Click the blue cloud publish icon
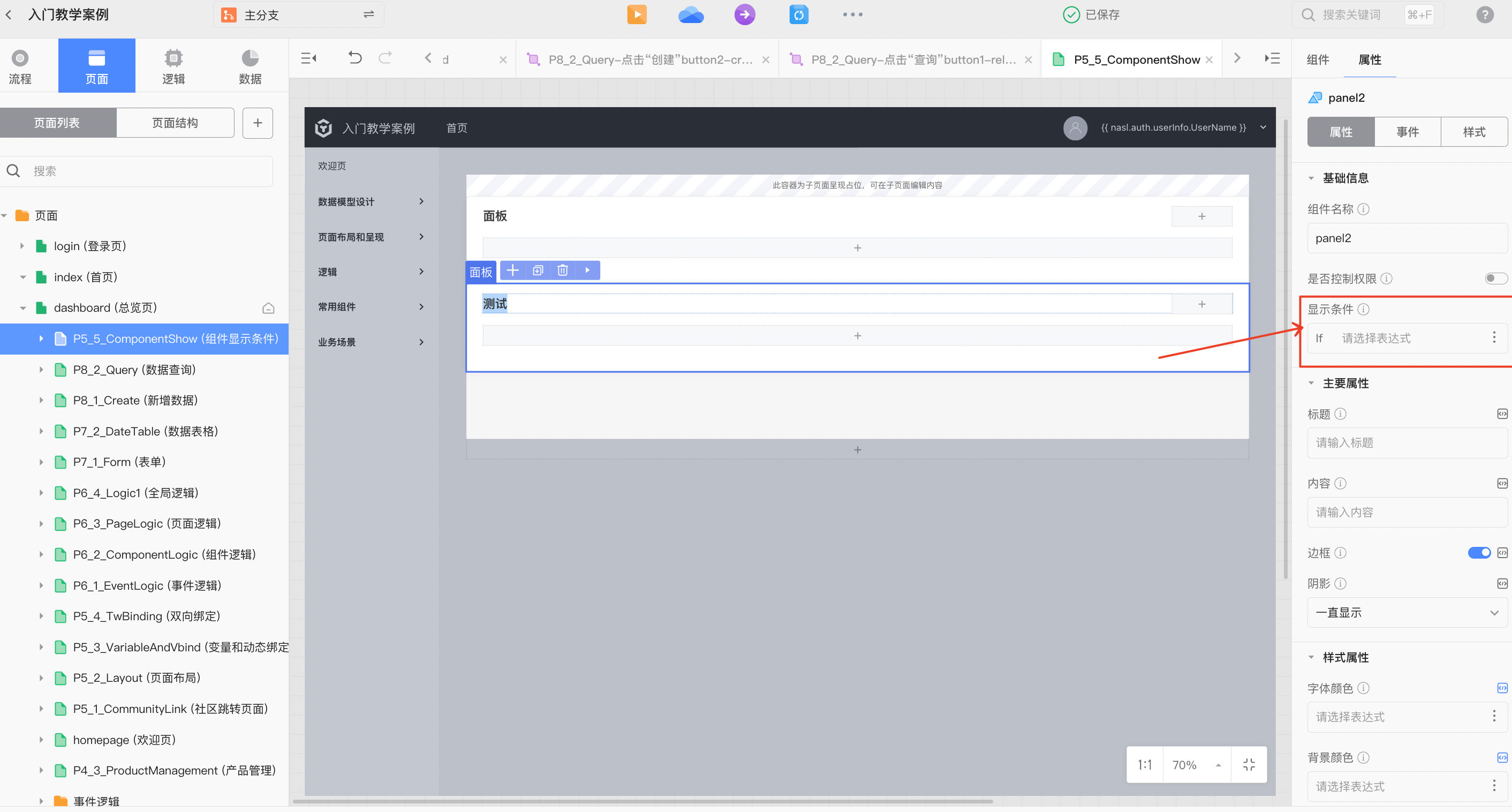The width and height of the screenshot is (1512, 812). [x=691, y=14]
